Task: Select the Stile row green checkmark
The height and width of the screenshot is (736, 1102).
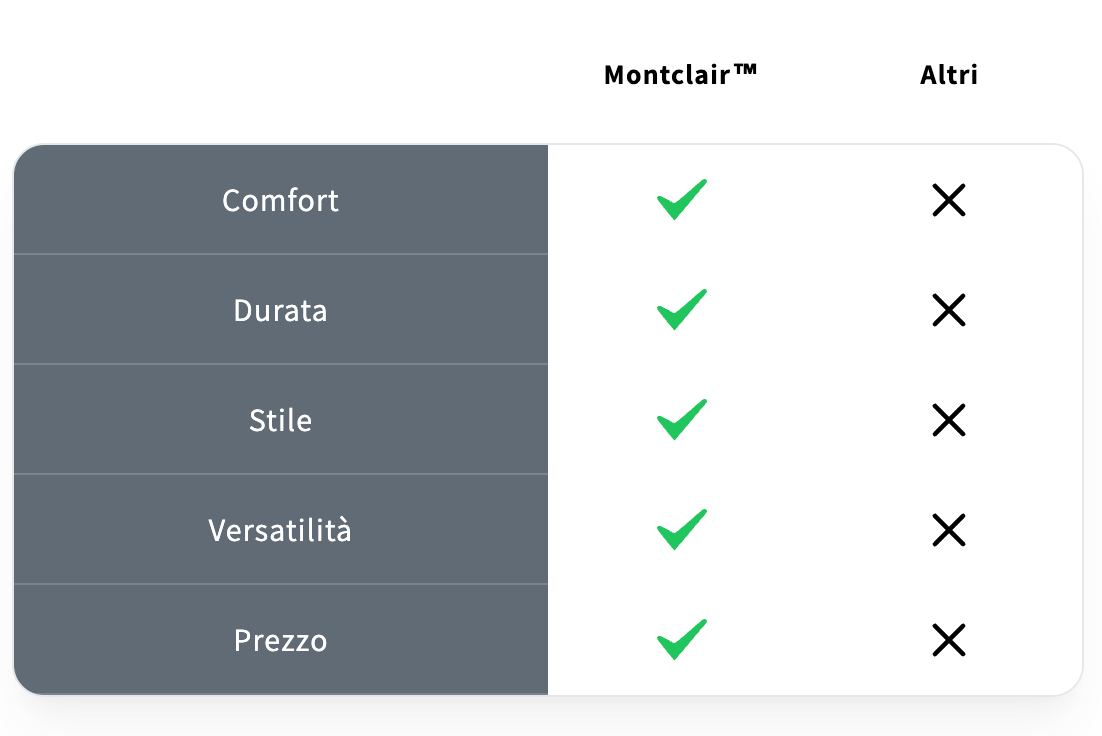Action: (x=681, y=420)
